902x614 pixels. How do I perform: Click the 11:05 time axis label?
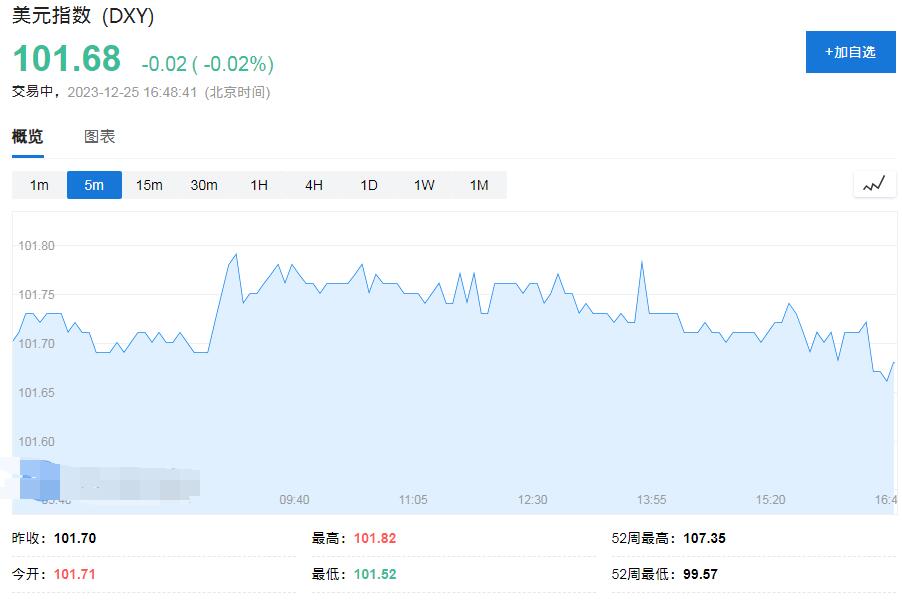pyautogui.click(x=413, y=499)
